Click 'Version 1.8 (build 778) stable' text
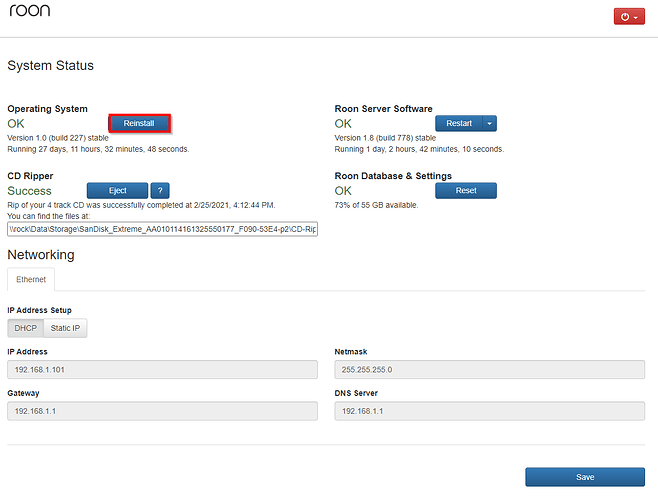Viewport: 658px width, 500px height. pos(385,138)
